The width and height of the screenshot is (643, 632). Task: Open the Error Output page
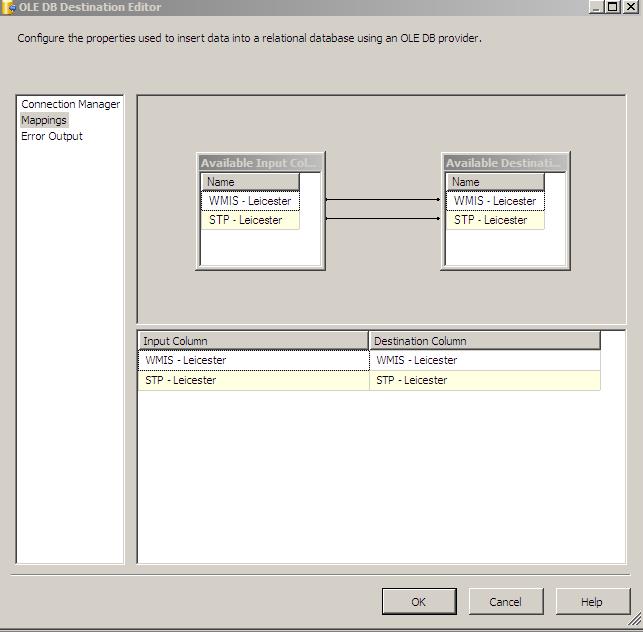tap(52, 136)
